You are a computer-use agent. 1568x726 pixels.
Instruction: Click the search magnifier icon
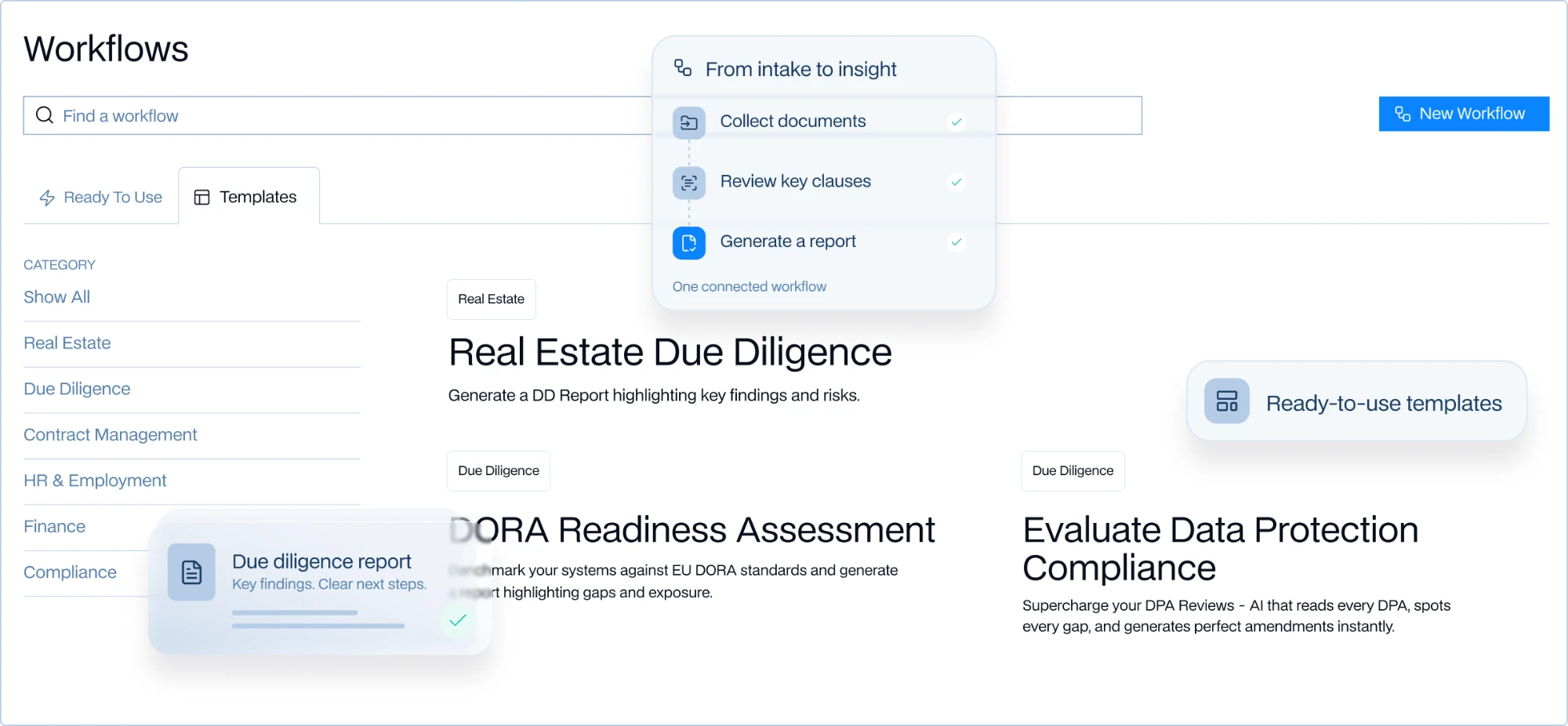(45, 115)
